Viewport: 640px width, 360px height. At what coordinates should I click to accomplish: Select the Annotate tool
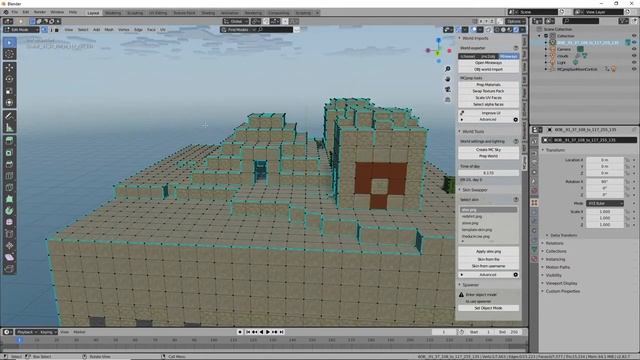coord(10,116)
